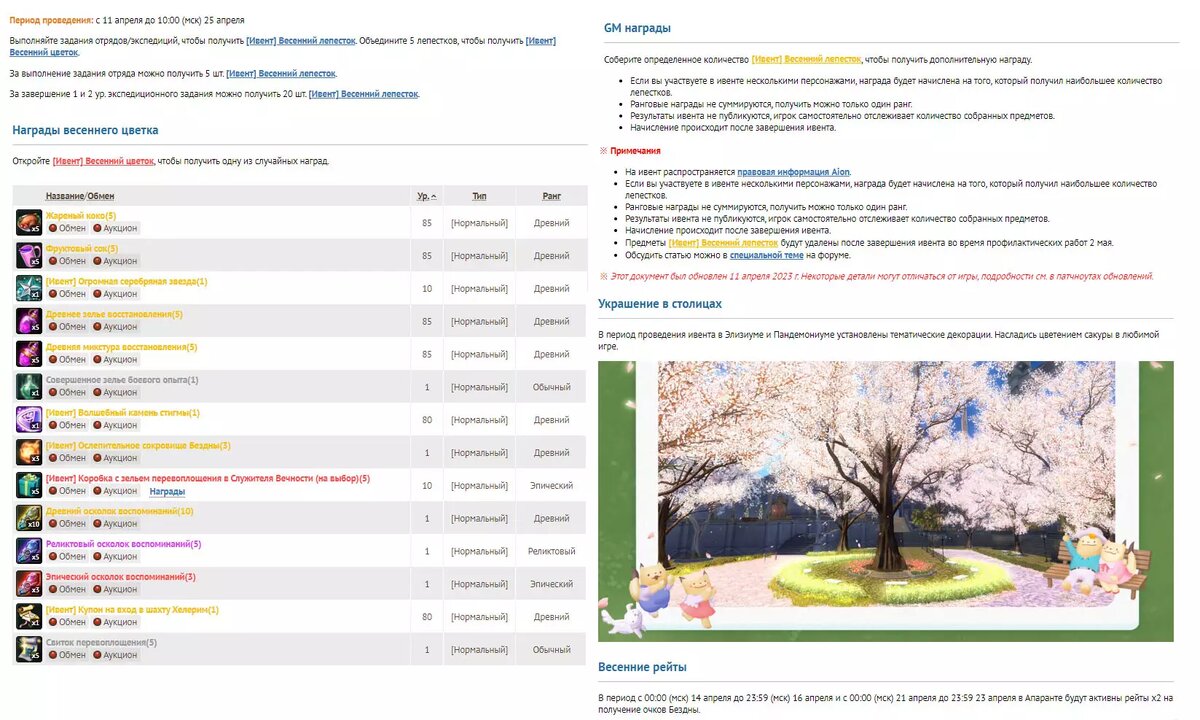This screenshot has width=1200, height=720.
Task: Click Аукцион under Древняя микстура восстановления
Action: [x=116, y=359]
